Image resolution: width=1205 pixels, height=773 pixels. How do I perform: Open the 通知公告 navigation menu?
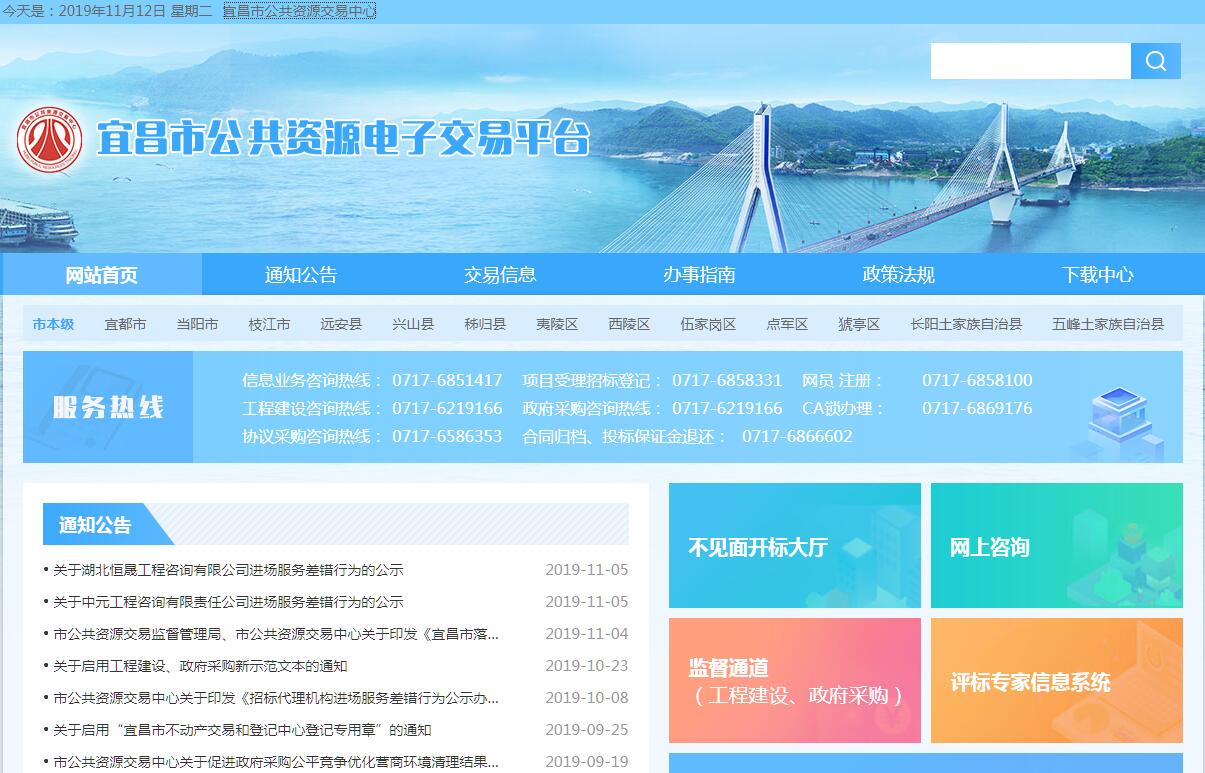point(301,275)
